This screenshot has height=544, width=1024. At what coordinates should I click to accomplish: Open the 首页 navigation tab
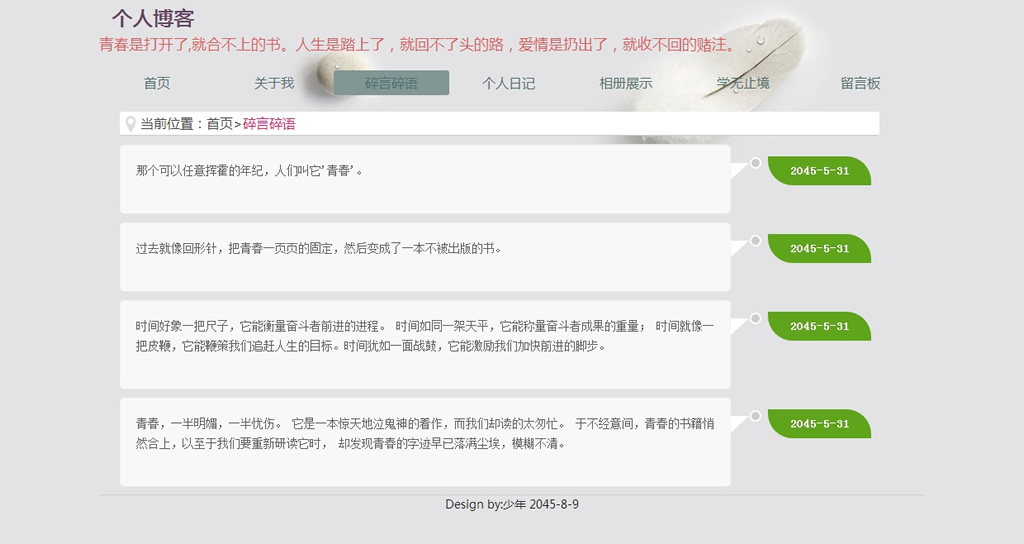157,83
